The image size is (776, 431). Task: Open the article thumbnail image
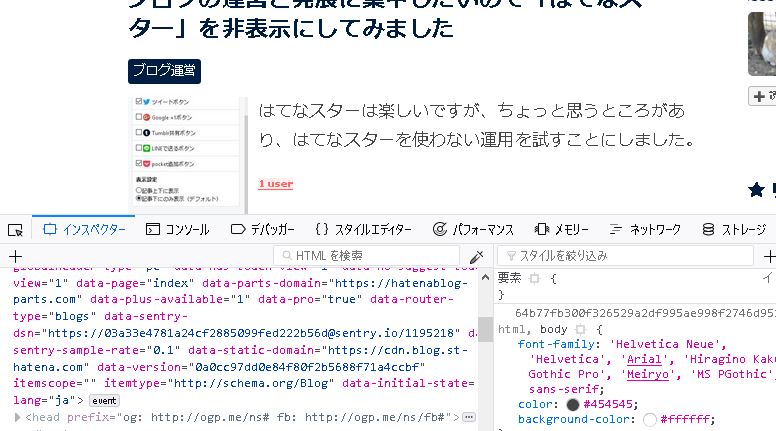point(188,155)
